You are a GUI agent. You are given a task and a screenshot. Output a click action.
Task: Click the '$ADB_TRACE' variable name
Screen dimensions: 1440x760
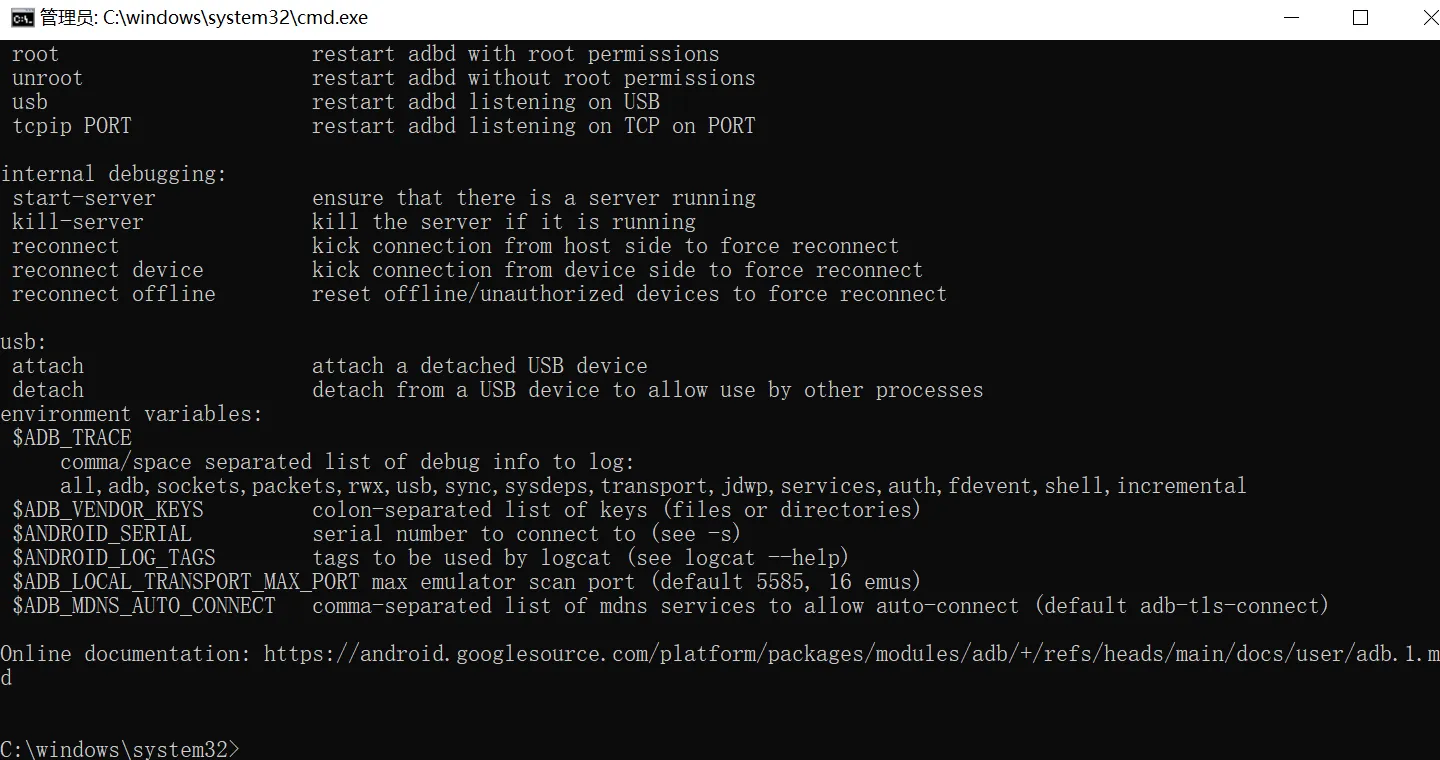tap(72, 438)
